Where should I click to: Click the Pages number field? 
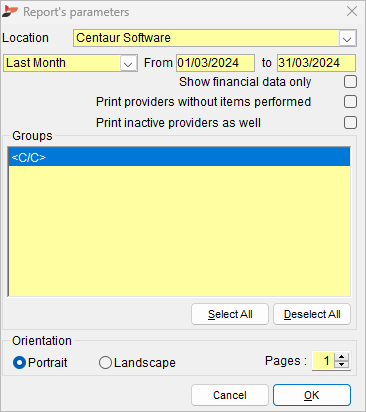324,361
